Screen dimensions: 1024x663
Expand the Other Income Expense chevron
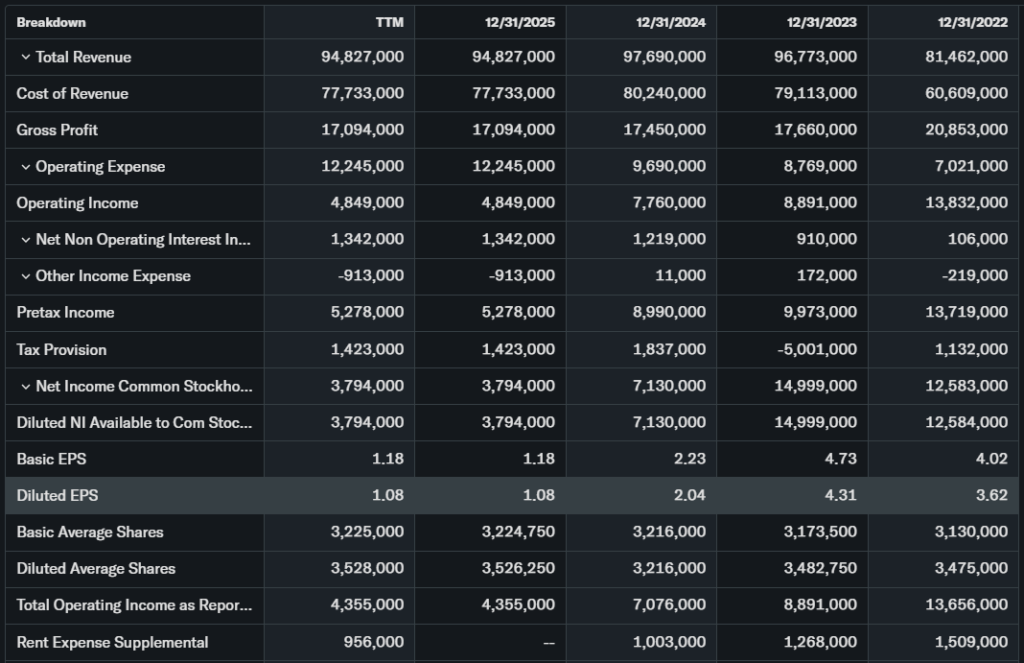(x=25, y=276)
